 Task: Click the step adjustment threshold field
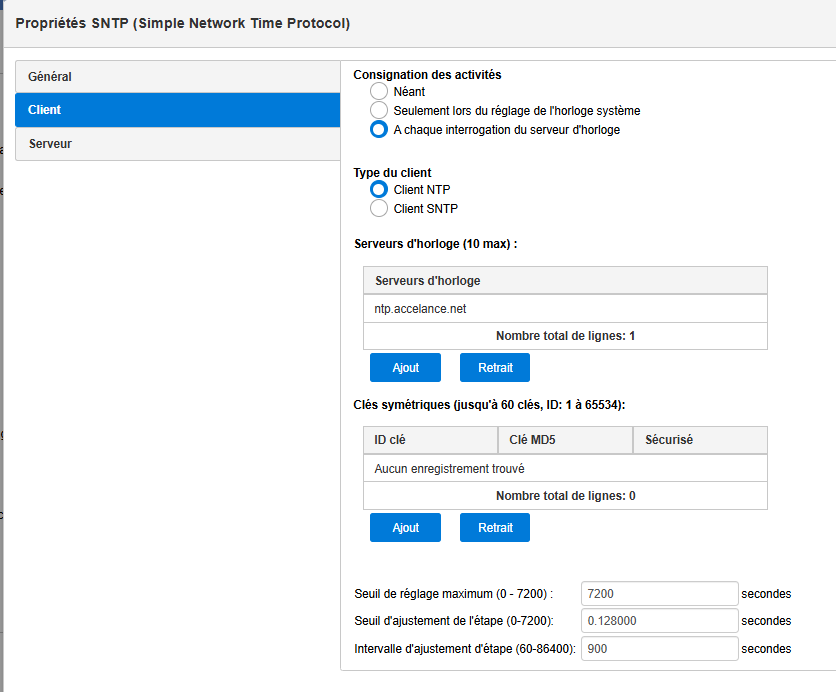(660, 621)
